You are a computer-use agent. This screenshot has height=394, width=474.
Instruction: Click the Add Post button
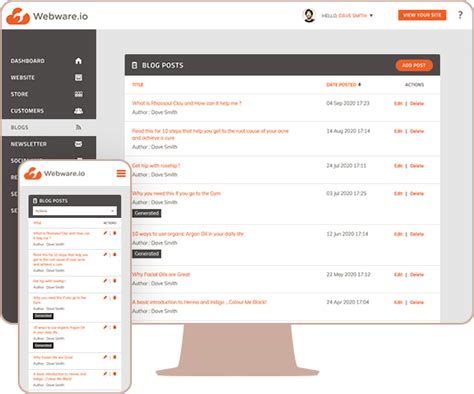(x=414, y=65)
